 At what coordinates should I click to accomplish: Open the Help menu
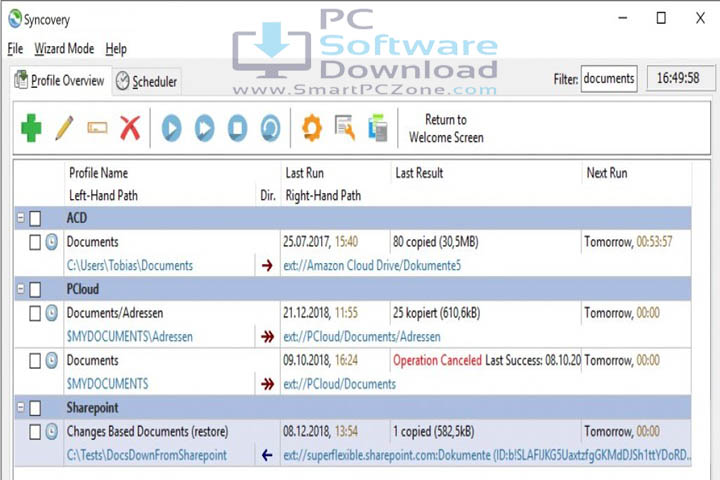pyautogui.click(x=116, y=48)
